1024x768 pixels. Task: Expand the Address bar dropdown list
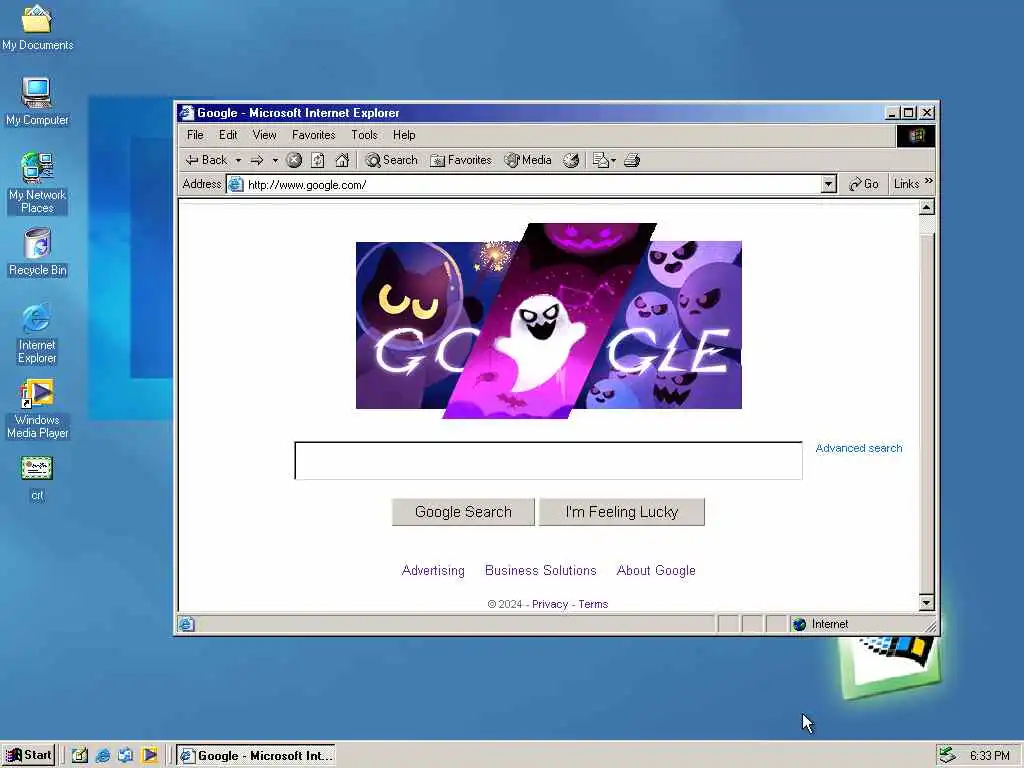pos(829,185)
